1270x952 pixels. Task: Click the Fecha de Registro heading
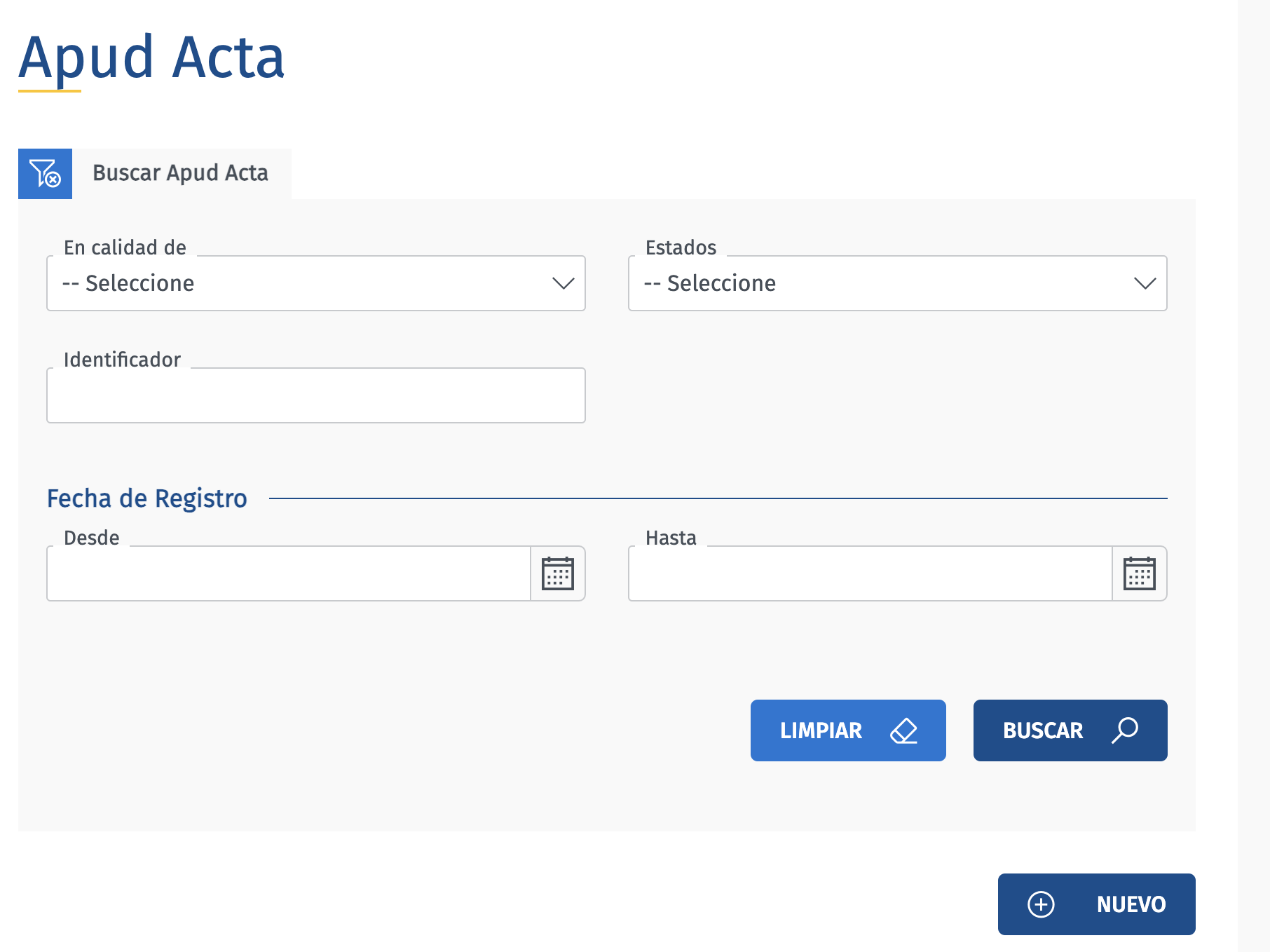click(147, 498)
